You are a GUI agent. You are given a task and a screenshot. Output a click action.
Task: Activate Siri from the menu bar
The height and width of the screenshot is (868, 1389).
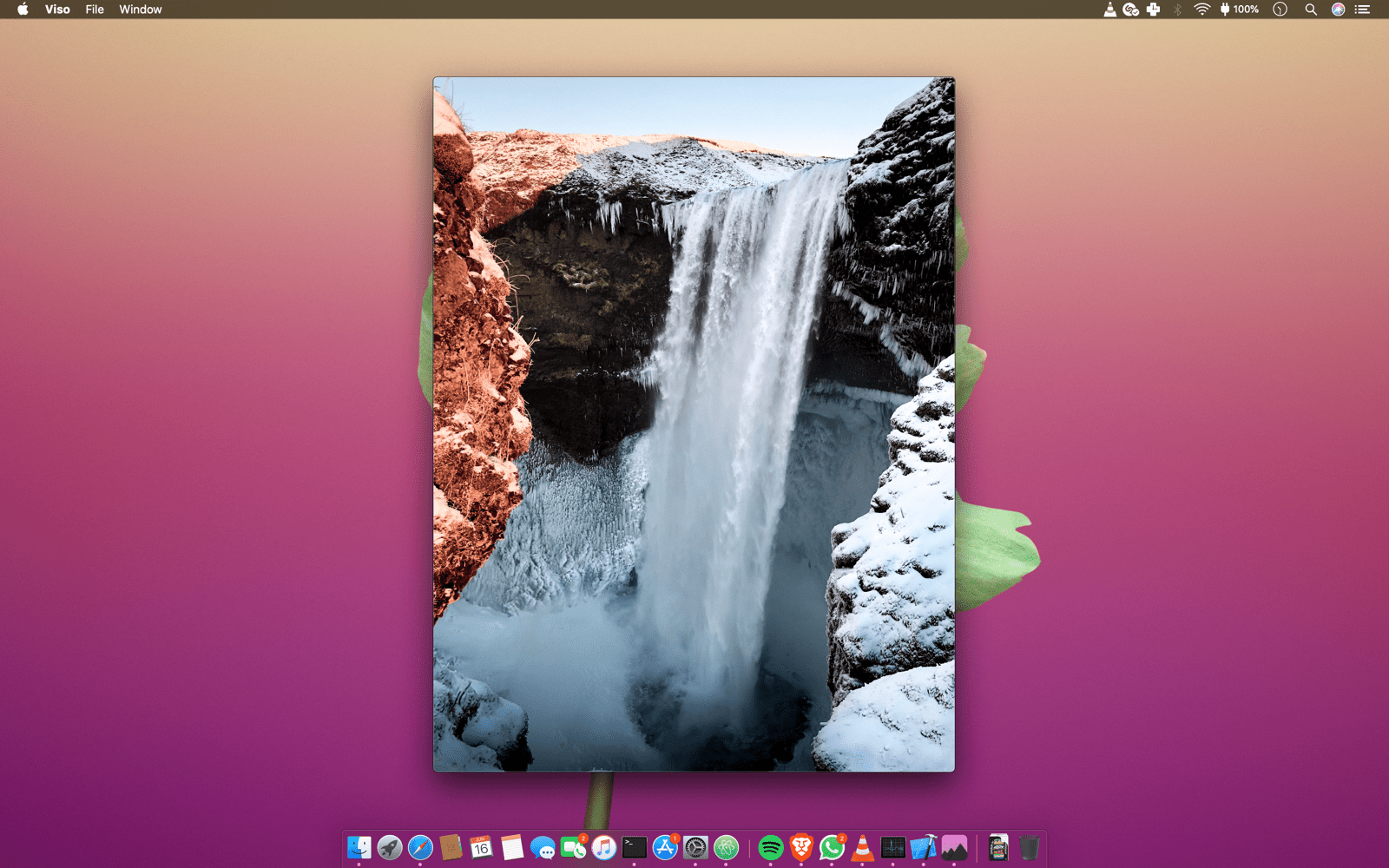click(1338, 10)
